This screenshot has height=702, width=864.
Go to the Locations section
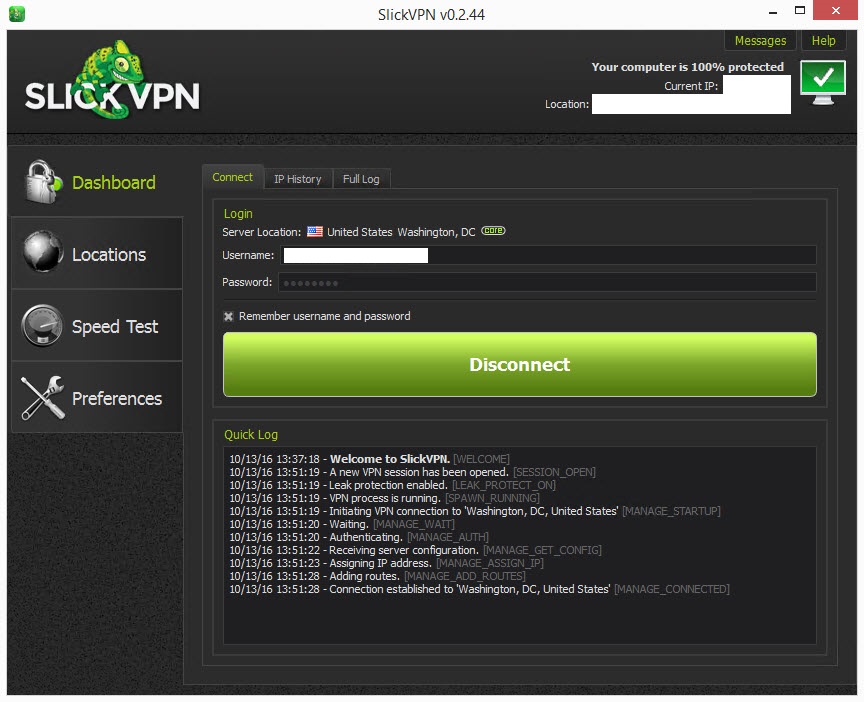click(x=97, y=253)
